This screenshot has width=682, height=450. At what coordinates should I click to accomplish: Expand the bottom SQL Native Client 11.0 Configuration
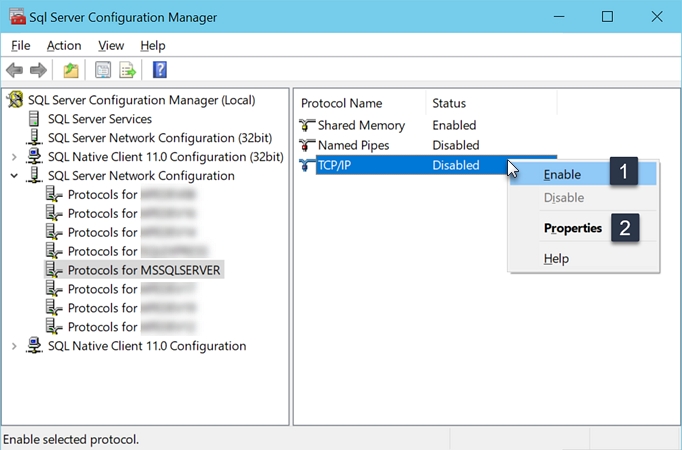[14, 346]
